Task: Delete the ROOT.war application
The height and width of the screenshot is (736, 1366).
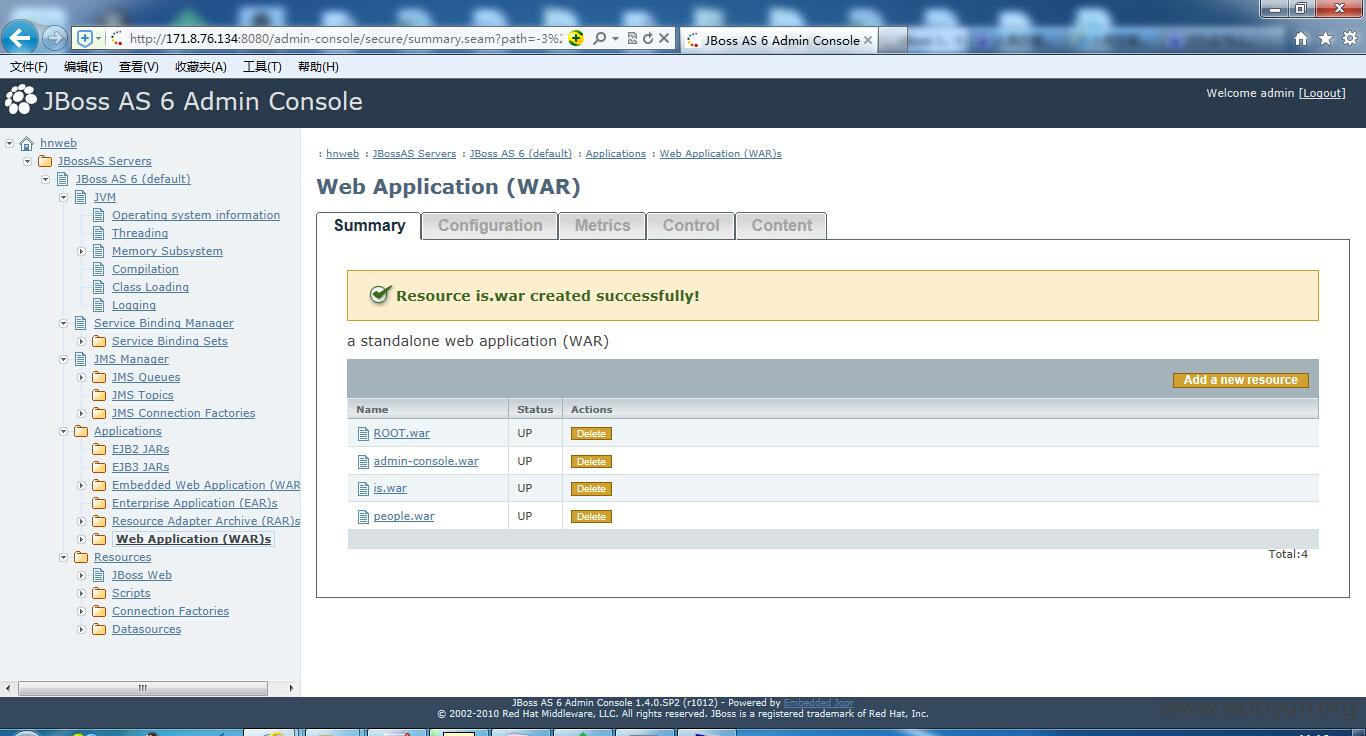Action: point(591,434)
